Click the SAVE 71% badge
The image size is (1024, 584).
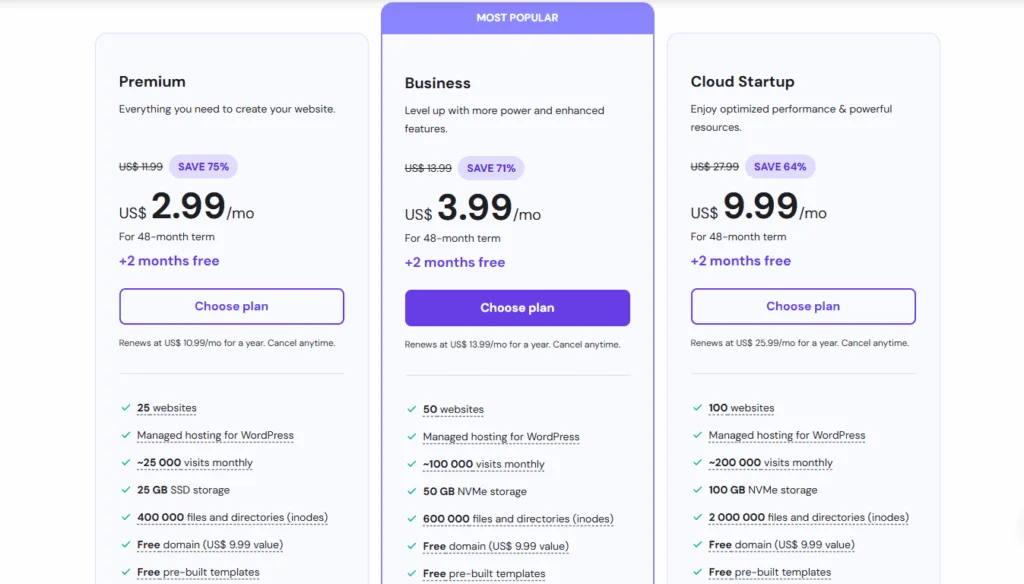click(491, 168)
